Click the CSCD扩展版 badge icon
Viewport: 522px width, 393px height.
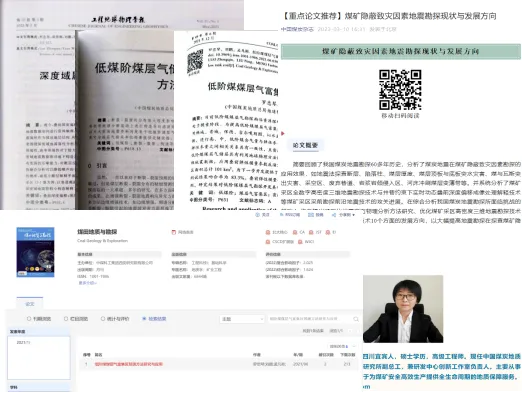click(268, 242)
